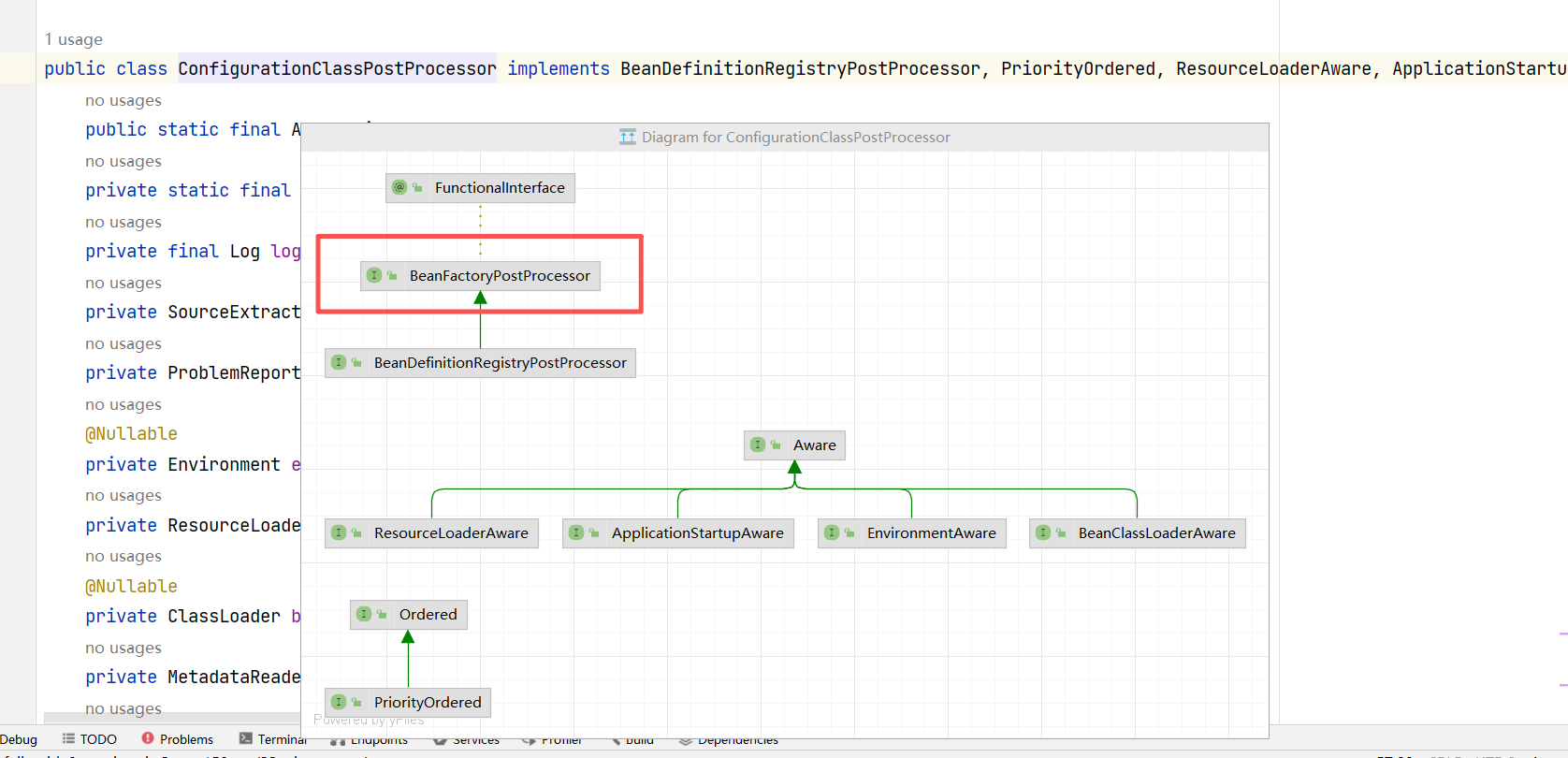1568x758 pixels.
Task: Click the interface icon on BeanDefinitionRegistryPostProcessor node
Action: click(x=339, y=362)
